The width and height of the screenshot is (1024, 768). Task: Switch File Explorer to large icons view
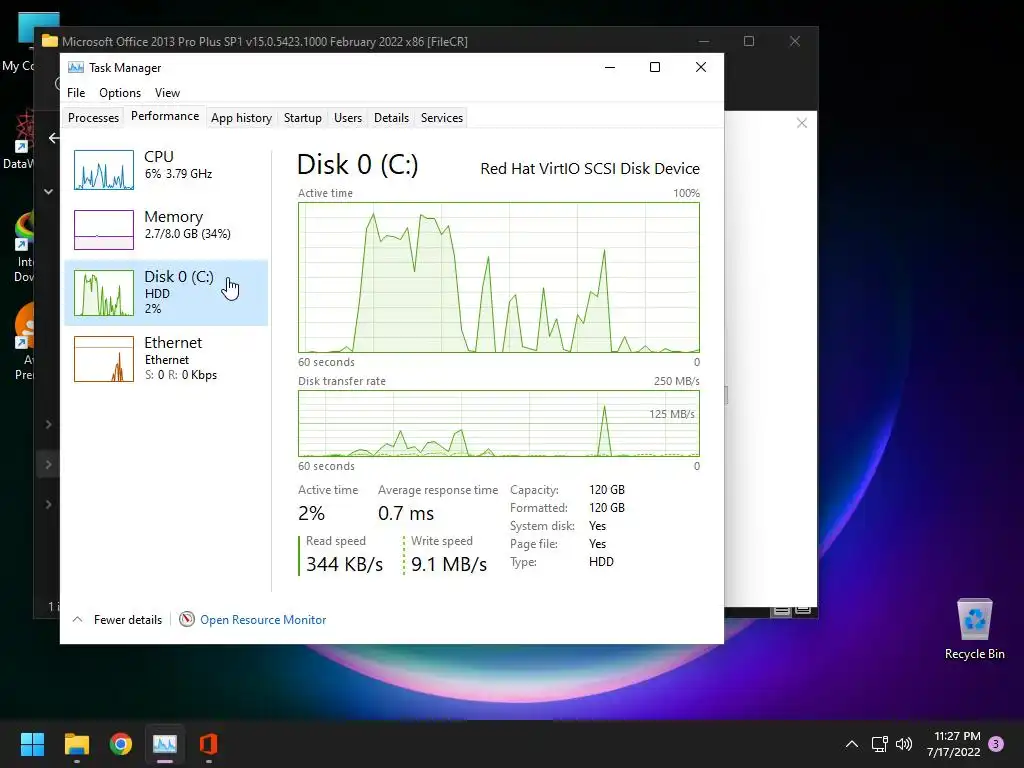[x=803, y=611]
